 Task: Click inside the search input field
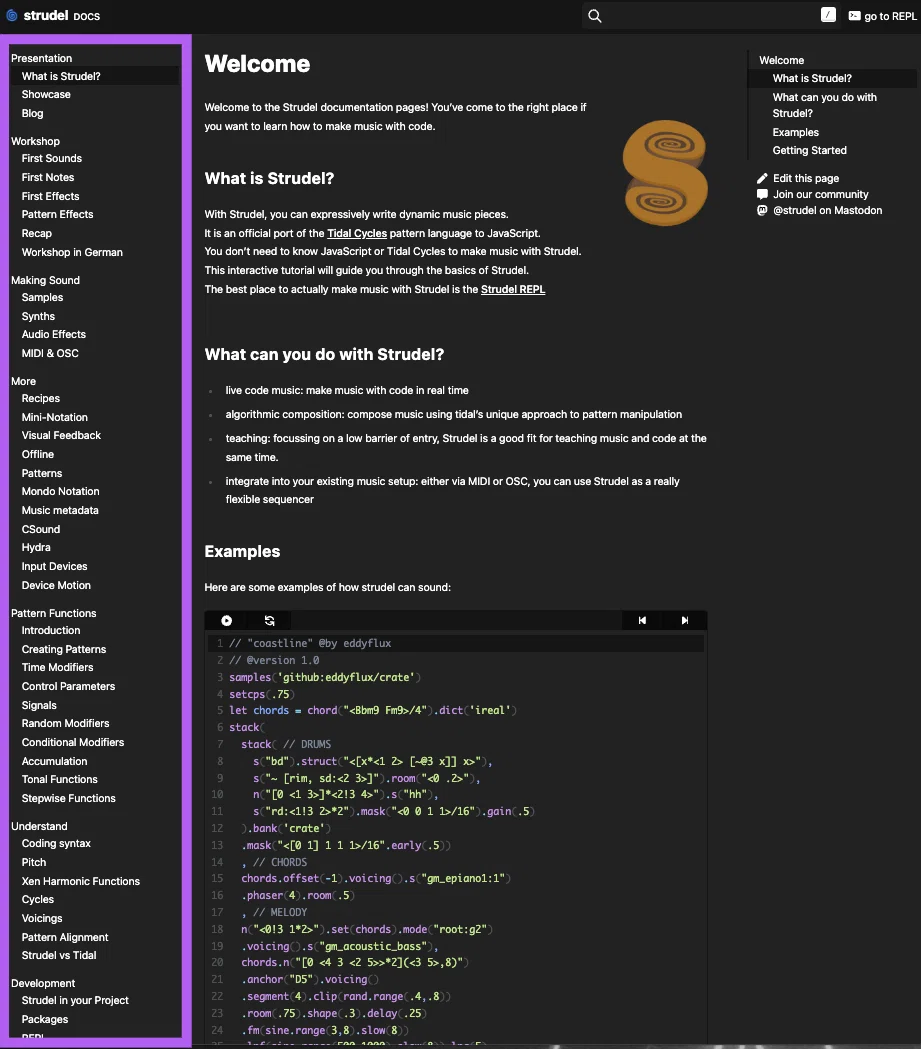709,16
